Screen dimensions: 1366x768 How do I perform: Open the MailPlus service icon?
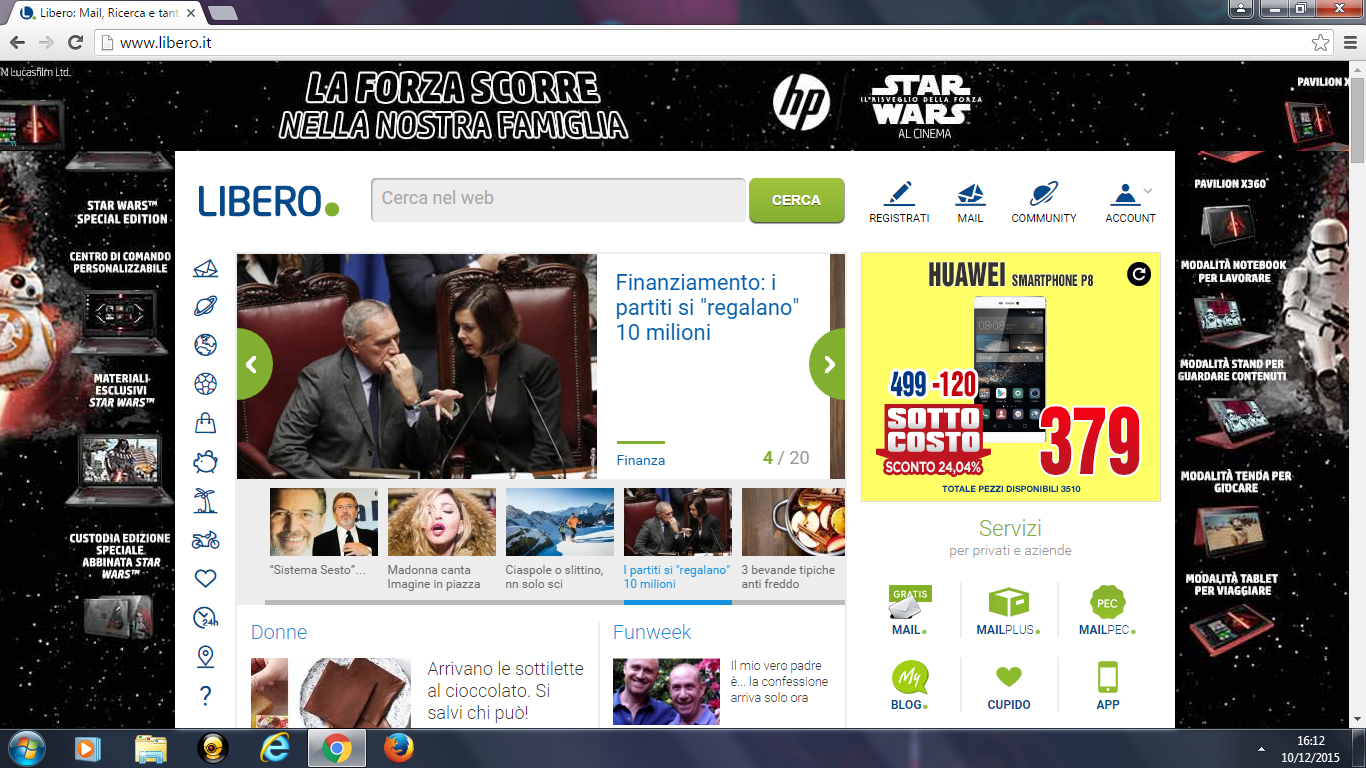pos(1008,611)
